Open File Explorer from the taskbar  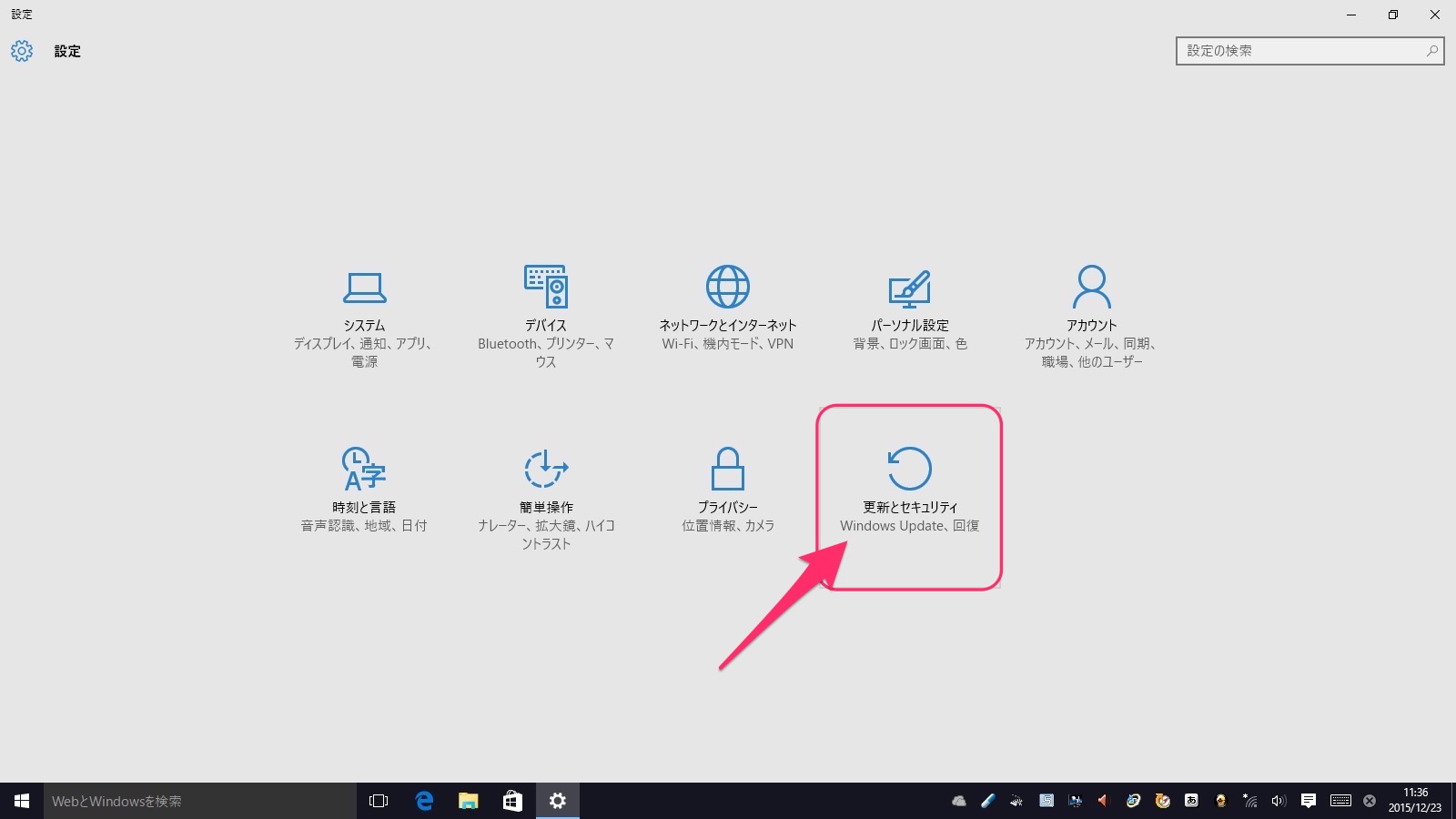[469, 801]
